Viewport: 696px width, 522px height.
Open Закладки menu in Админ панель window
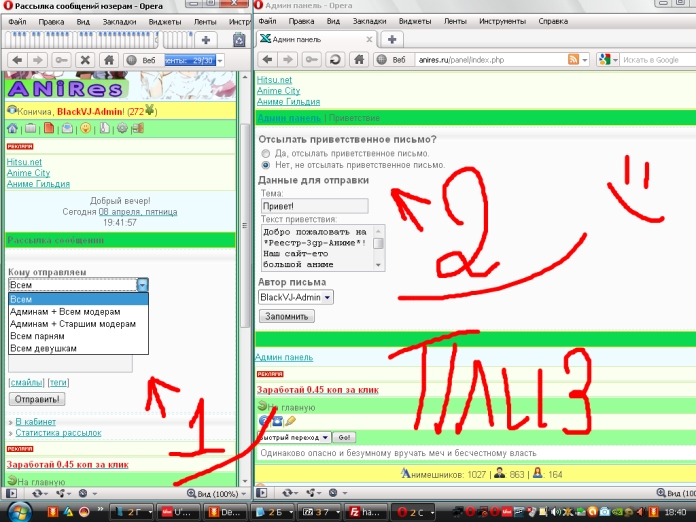tap(369, 21)
